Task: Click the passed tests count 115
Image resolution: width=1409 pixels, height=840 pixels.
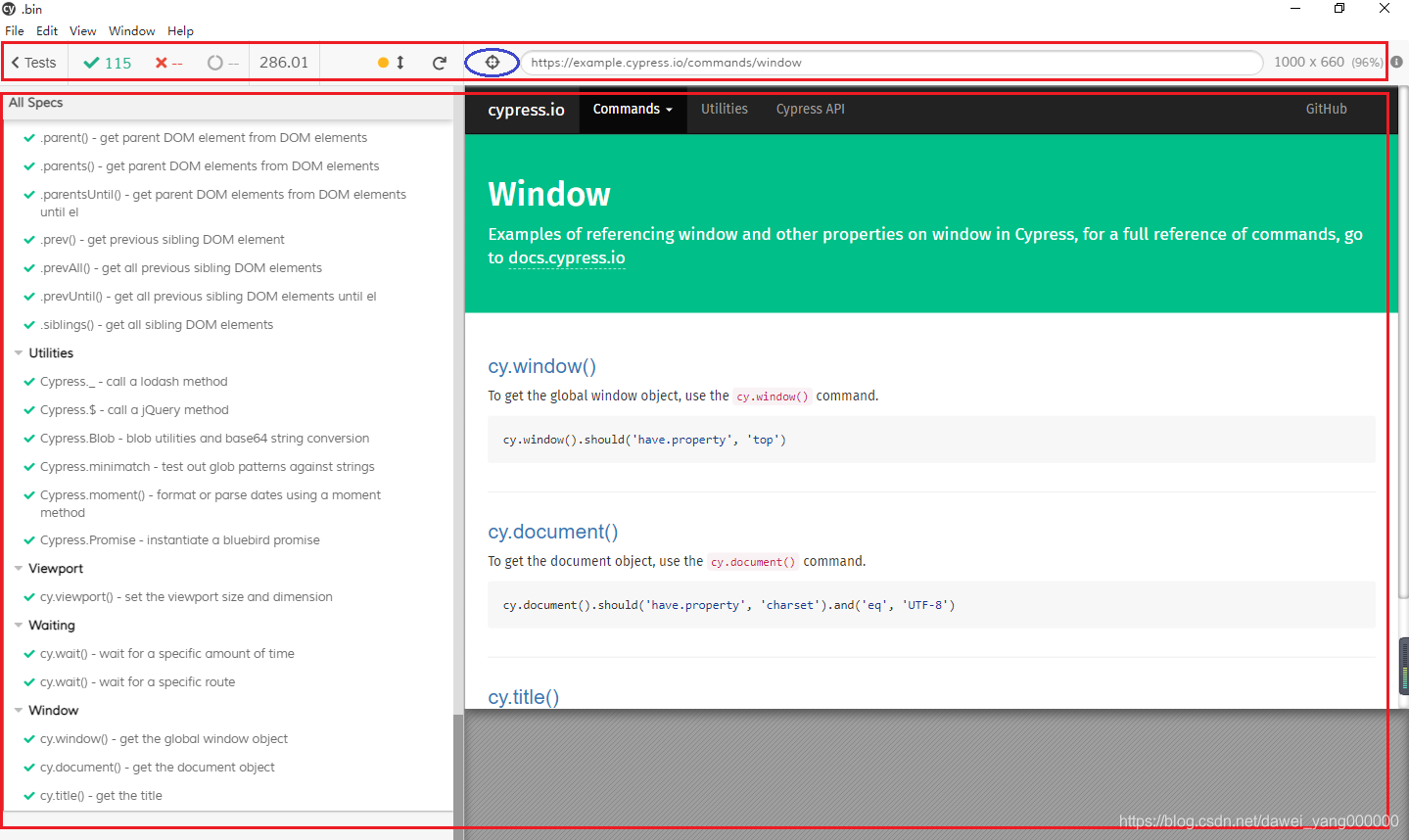Action: 108,63
